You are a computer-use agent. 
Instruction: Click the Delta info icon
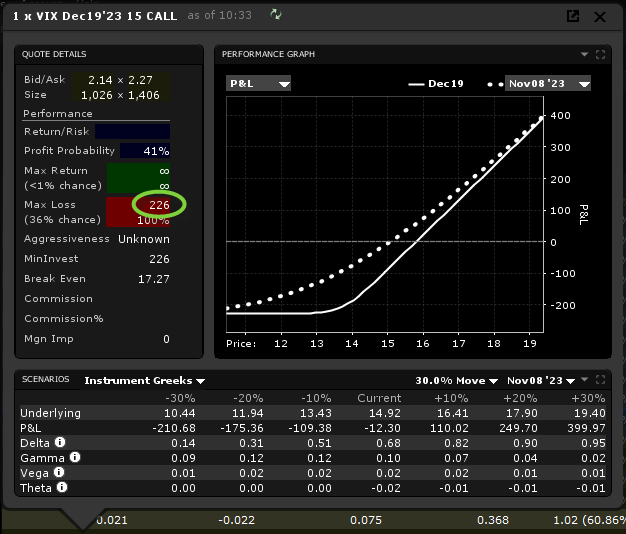[60, 442]
